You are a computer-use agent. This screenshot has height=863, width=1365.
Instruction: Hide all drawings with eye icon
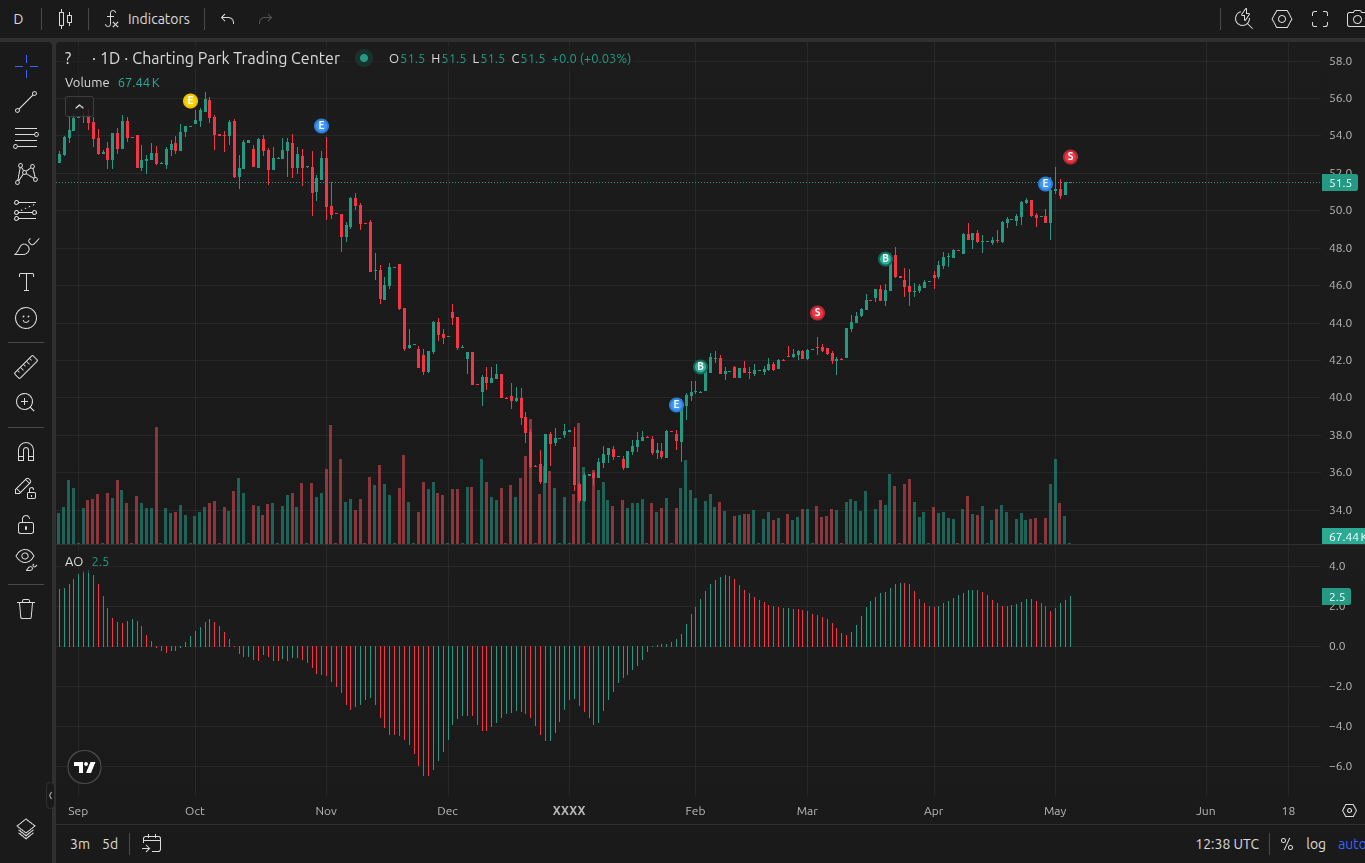[x=26, y=558]
